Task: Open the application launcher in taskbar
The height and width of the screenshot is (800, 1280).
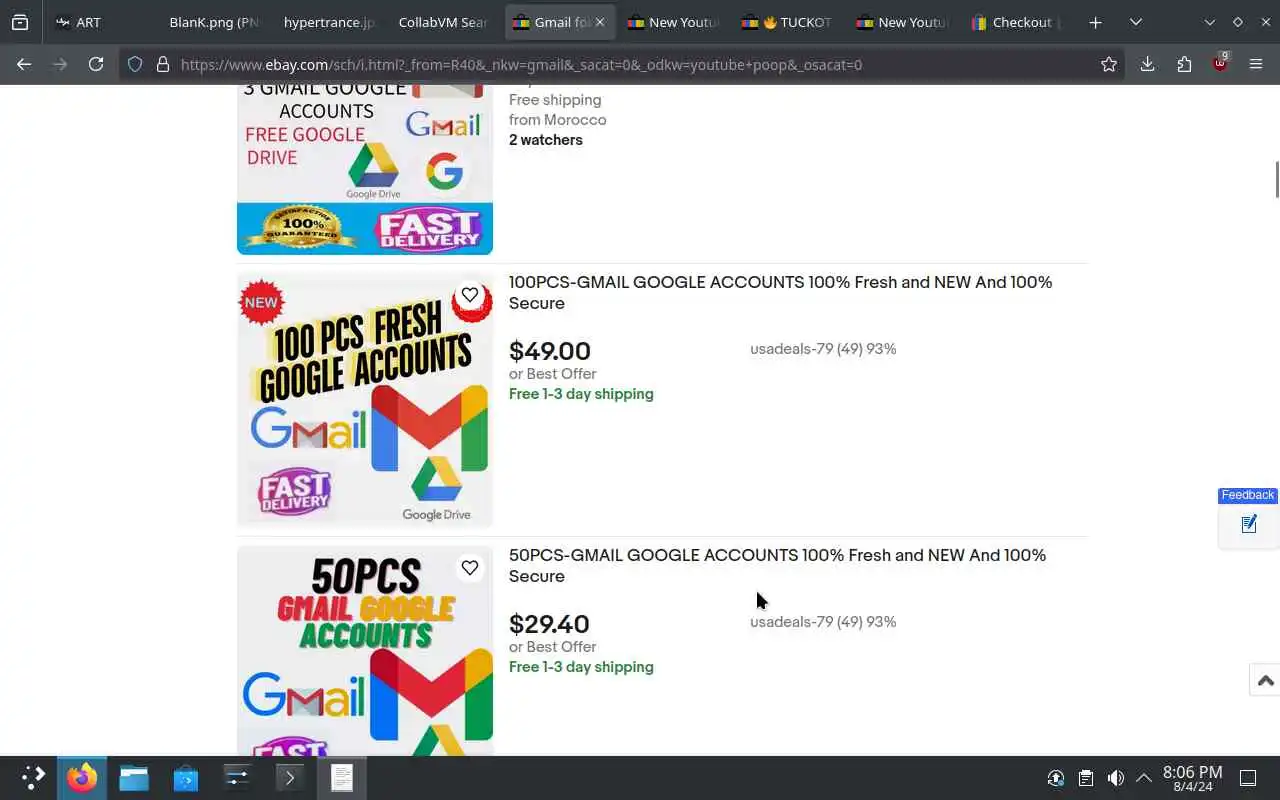Action: [33, 778]
